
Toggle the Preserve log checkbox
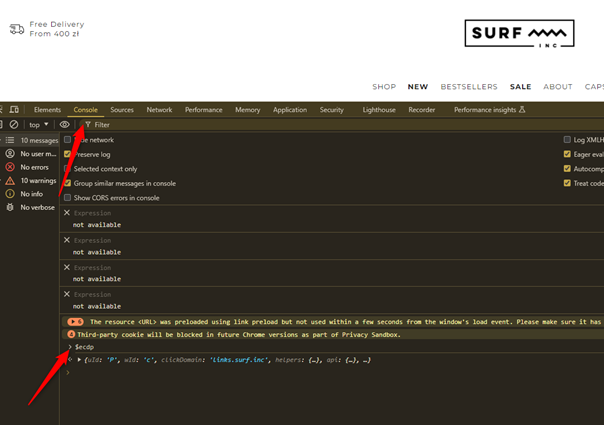68,155
